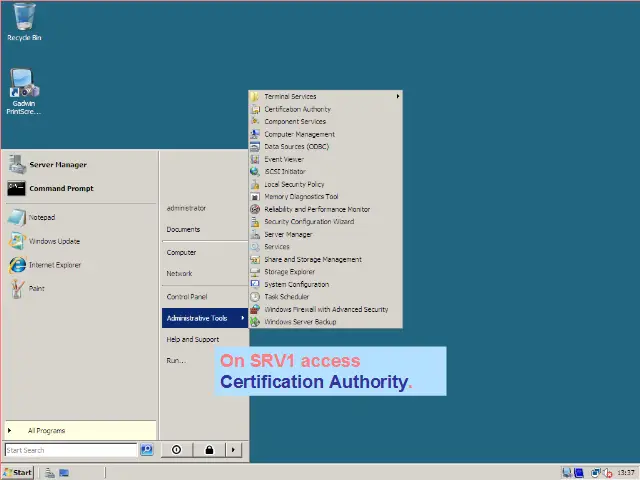The height and width of the screenshot is (480, 640).
Task: Click the Terminal Services folder icon
Action: (x=255, y=97)
